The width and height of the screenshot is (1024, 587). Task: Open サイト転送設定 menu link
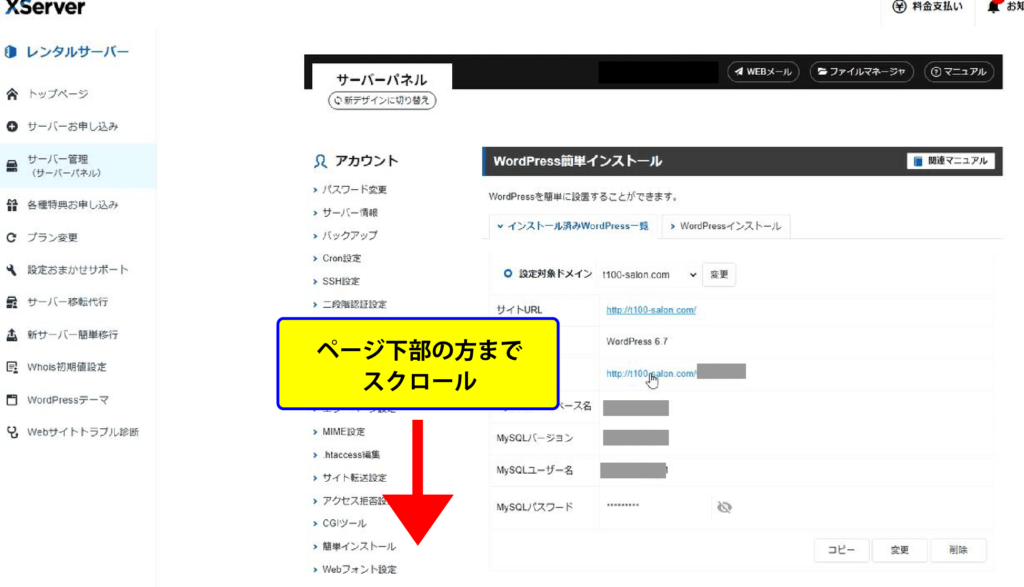tap(354, 478)
